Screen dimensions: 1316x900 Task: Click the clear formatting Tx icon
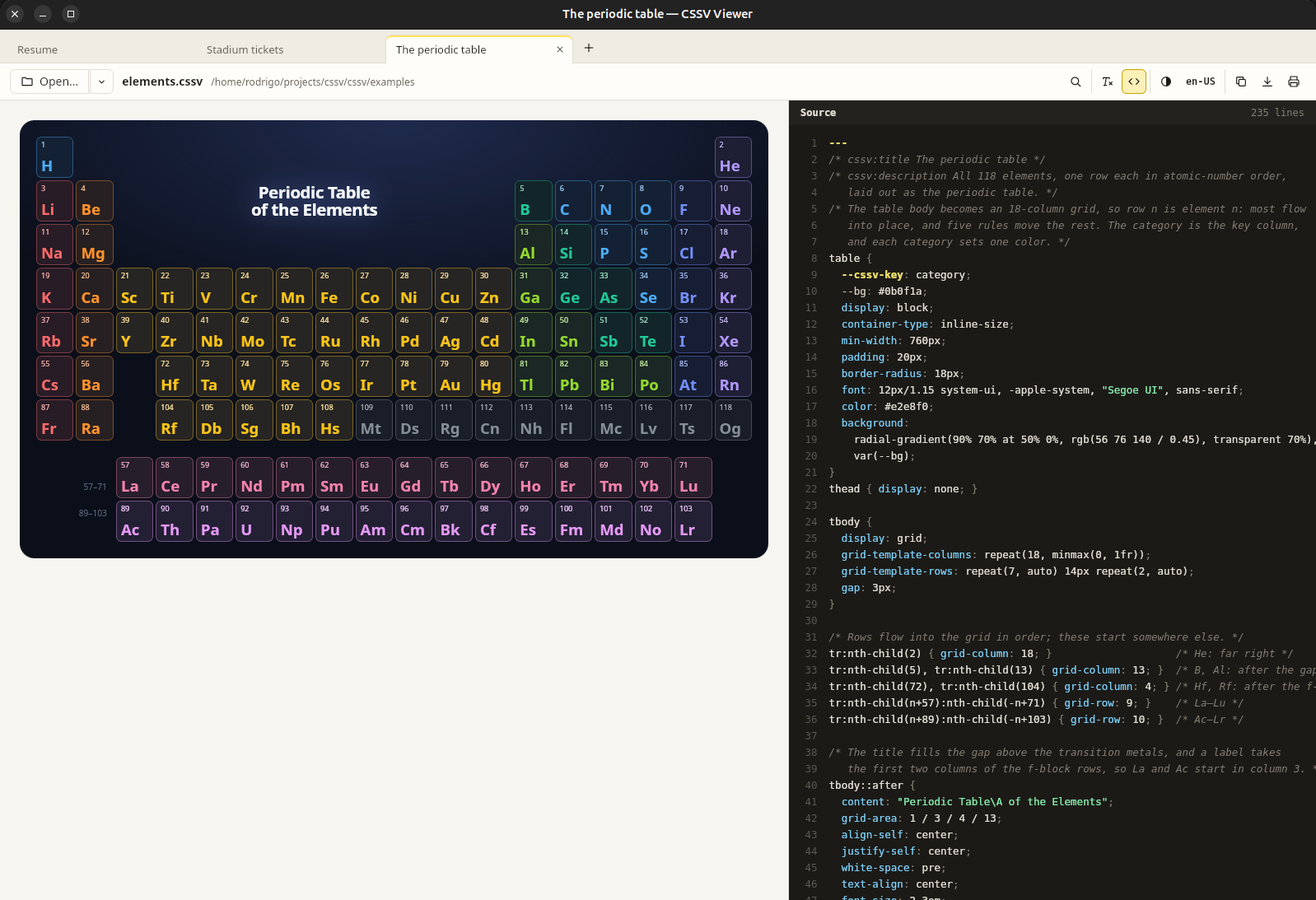pos(1108,82)
